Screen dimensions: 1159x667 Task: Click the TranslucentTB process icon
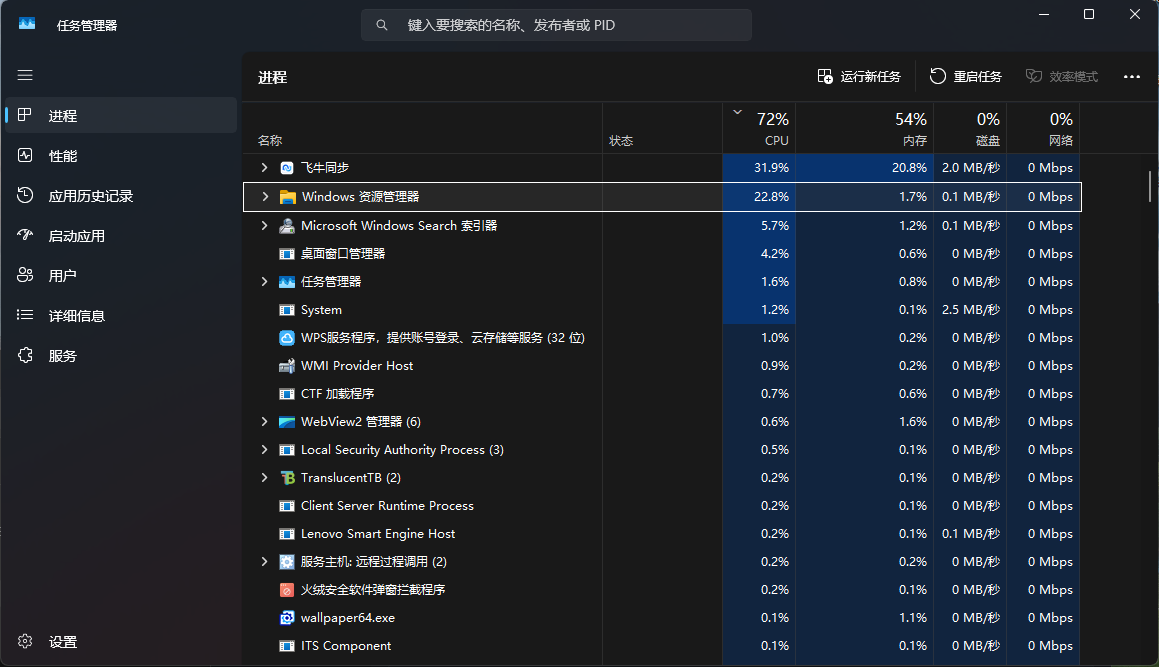click(287, 478)
